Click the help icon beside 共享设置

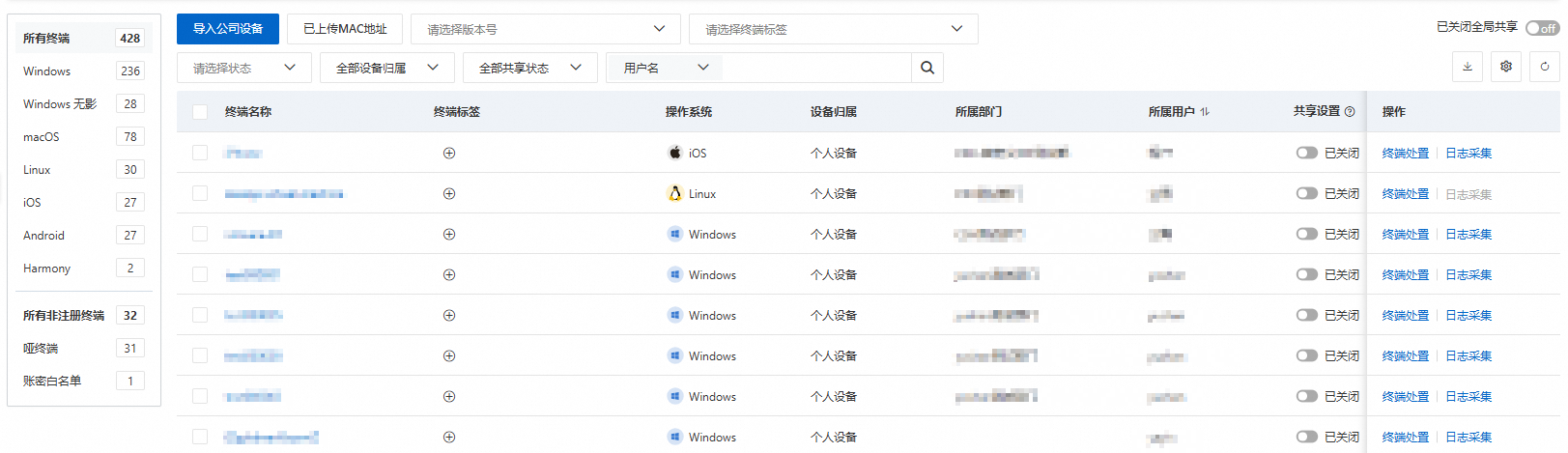tap(1350, 112)
